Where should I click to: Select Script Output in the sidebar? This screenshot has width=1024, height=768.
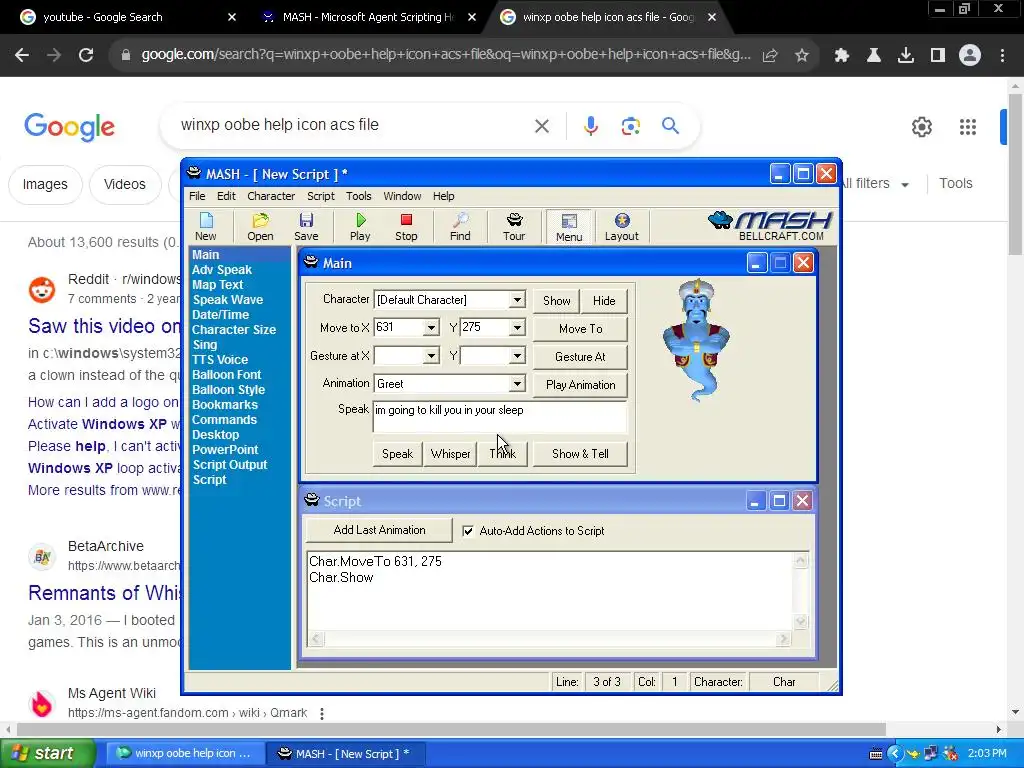tap(229, 465)
